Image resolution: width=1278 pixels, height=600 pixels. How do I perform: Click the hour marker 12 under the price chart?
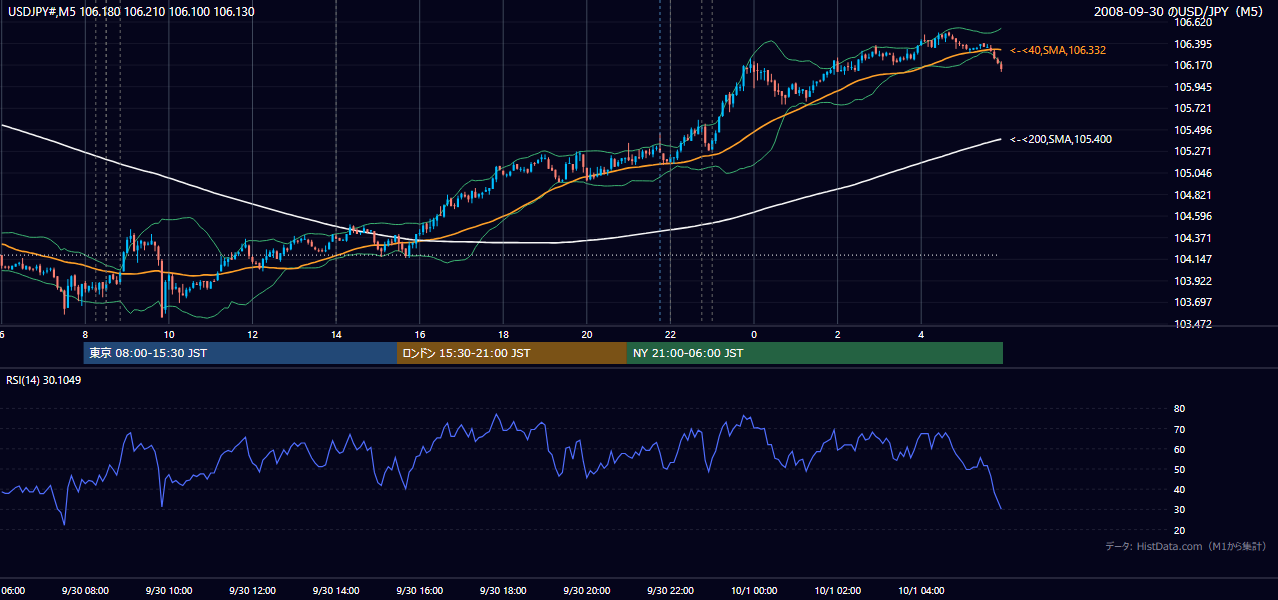253,335
